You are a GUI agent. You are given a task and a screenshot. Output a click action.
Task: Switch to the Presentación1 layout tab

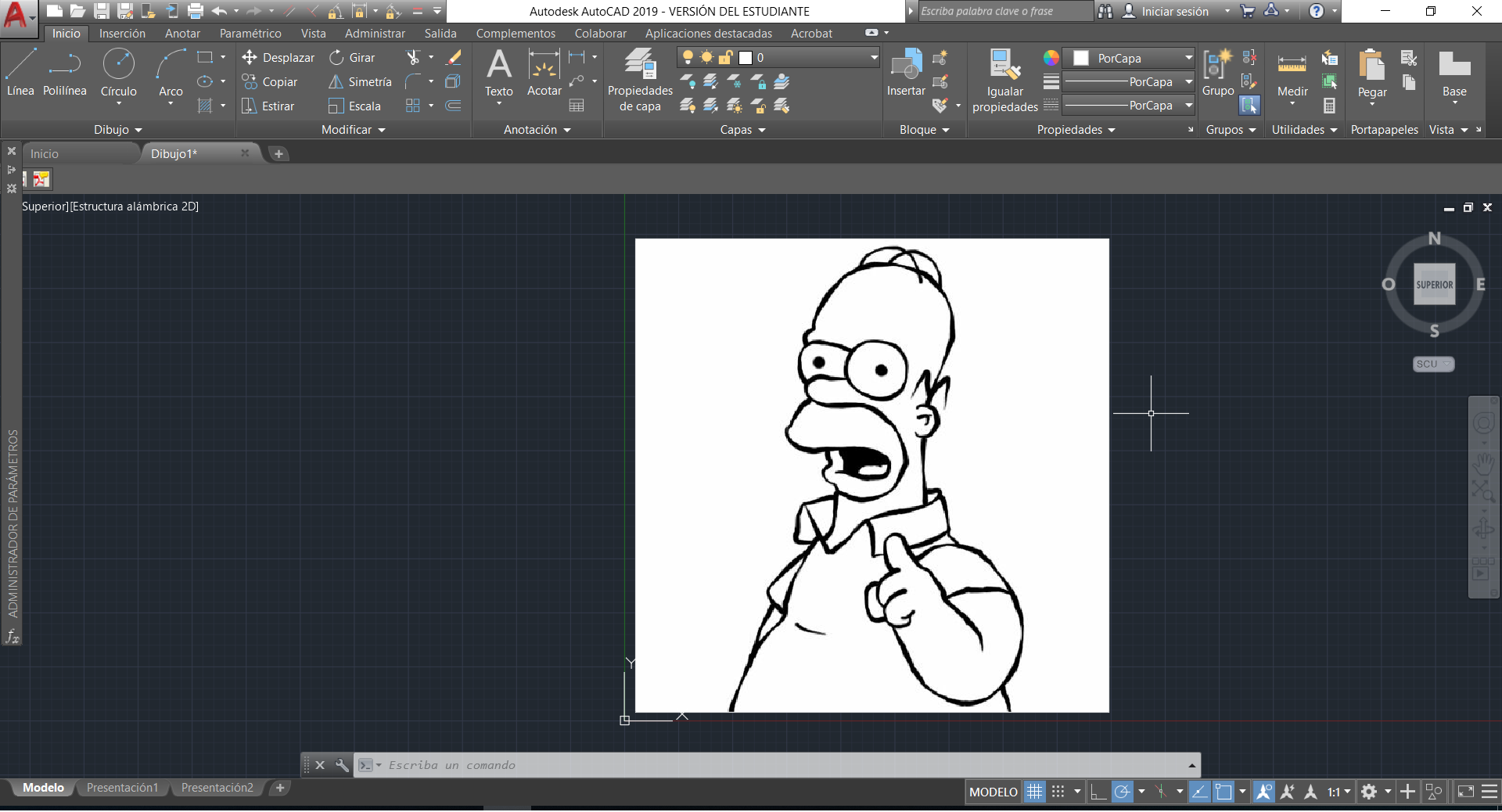click(x=123, y=788)
